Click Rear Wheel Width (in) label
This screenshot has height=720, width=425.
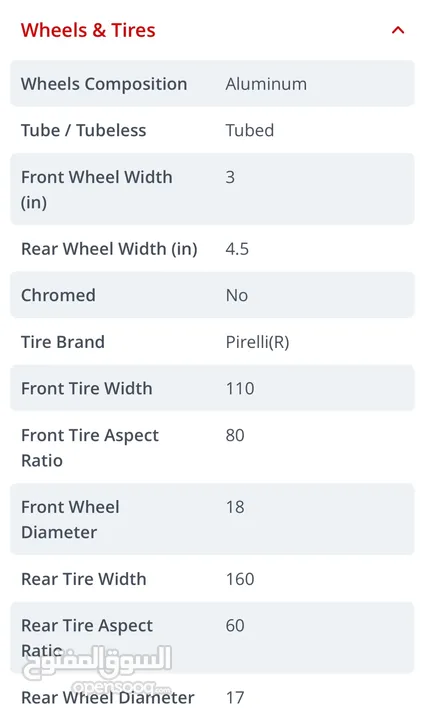109,249
